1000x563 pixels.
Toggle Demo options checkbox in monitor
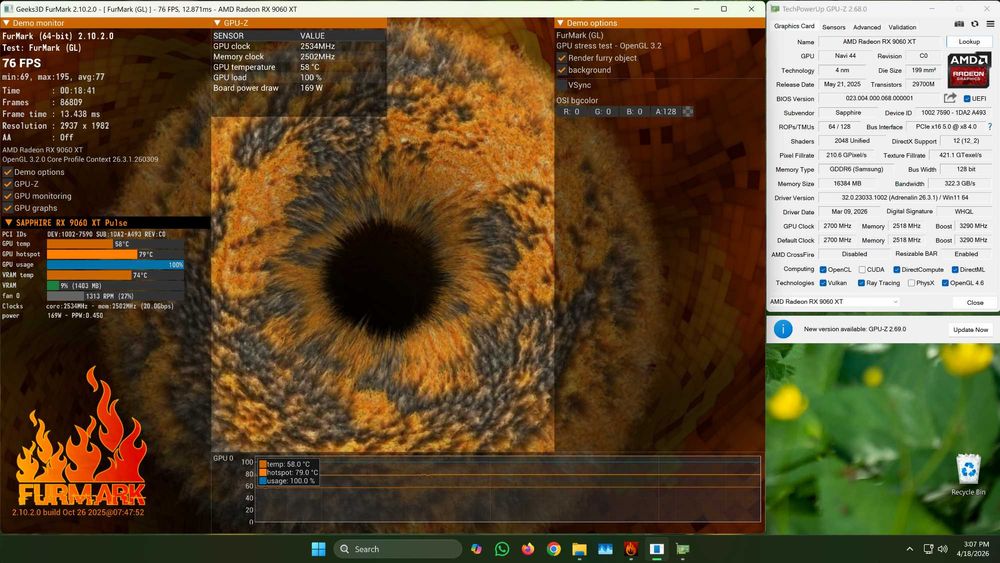coord(8,172)
